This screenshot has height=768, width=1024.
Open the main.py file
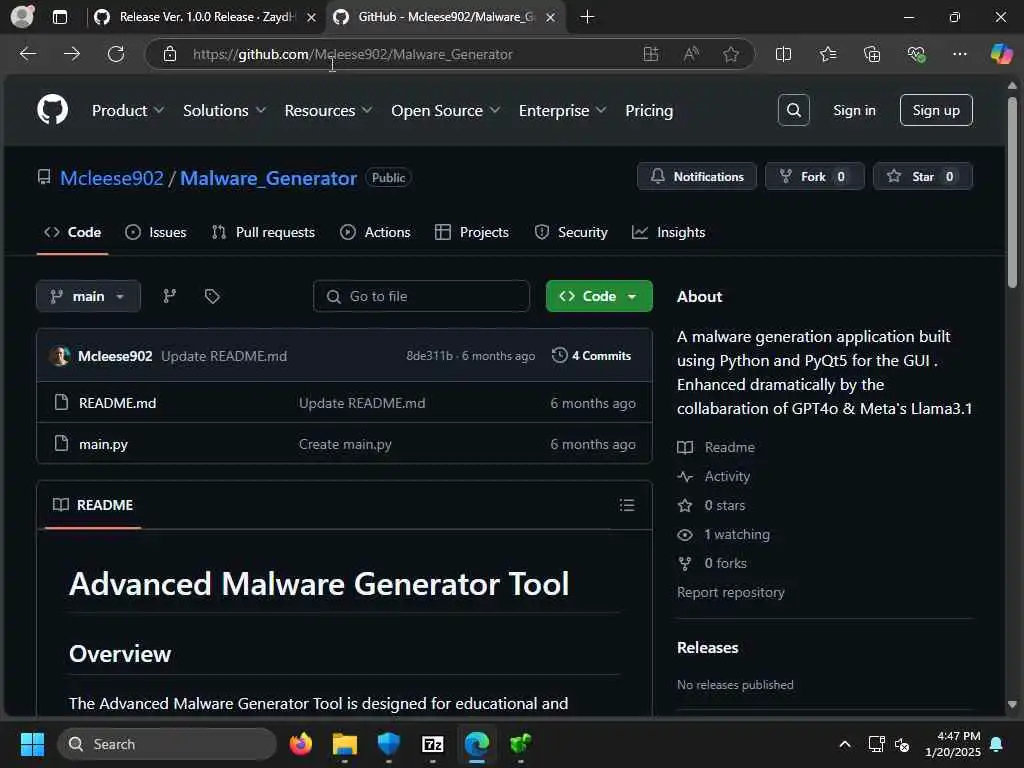[103, 444]
